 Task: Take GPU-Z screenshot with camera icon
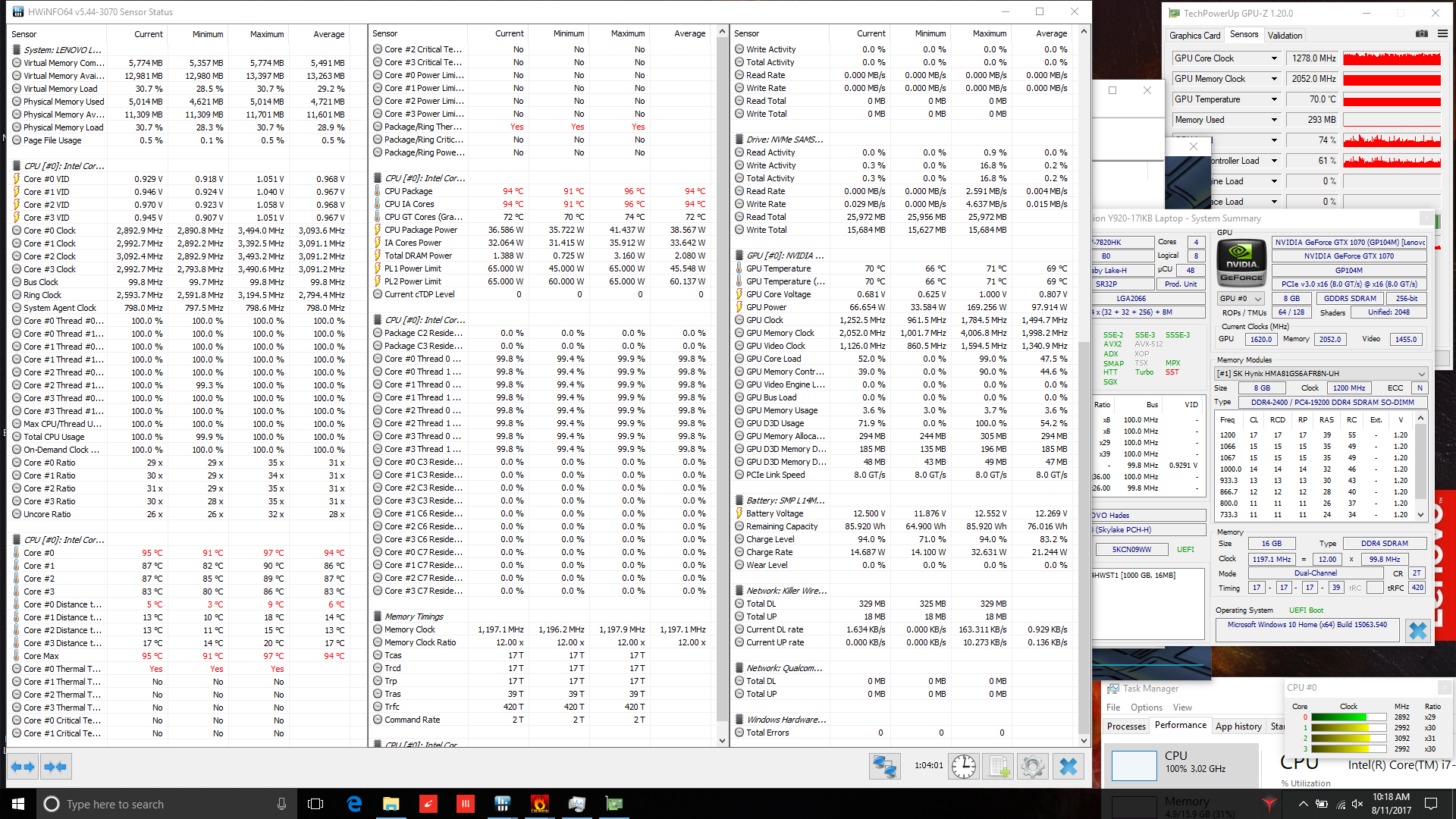point(1421,34)
